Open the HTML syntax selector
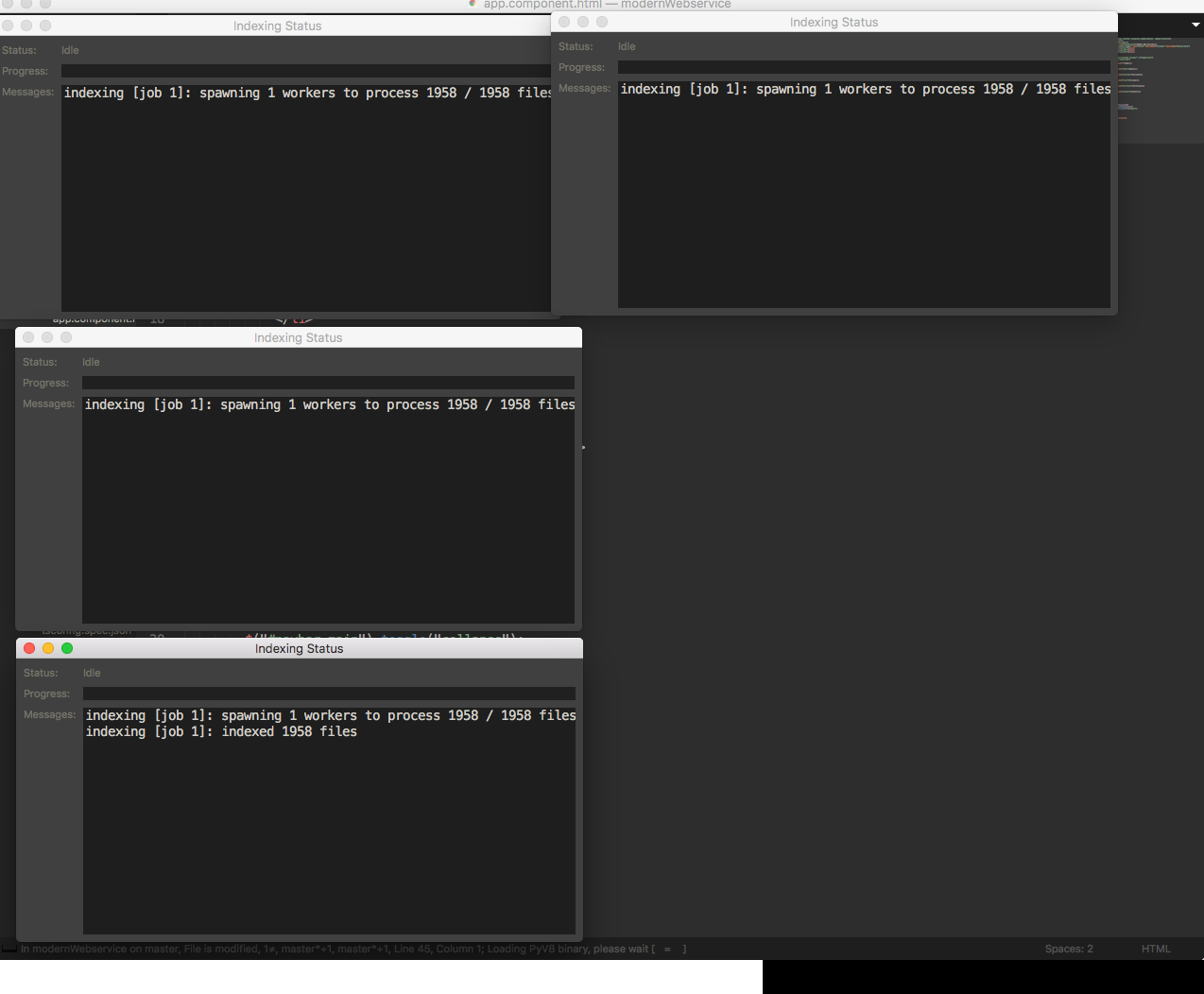Screen dimensions: 1204x994 (x=1155, y=949)
